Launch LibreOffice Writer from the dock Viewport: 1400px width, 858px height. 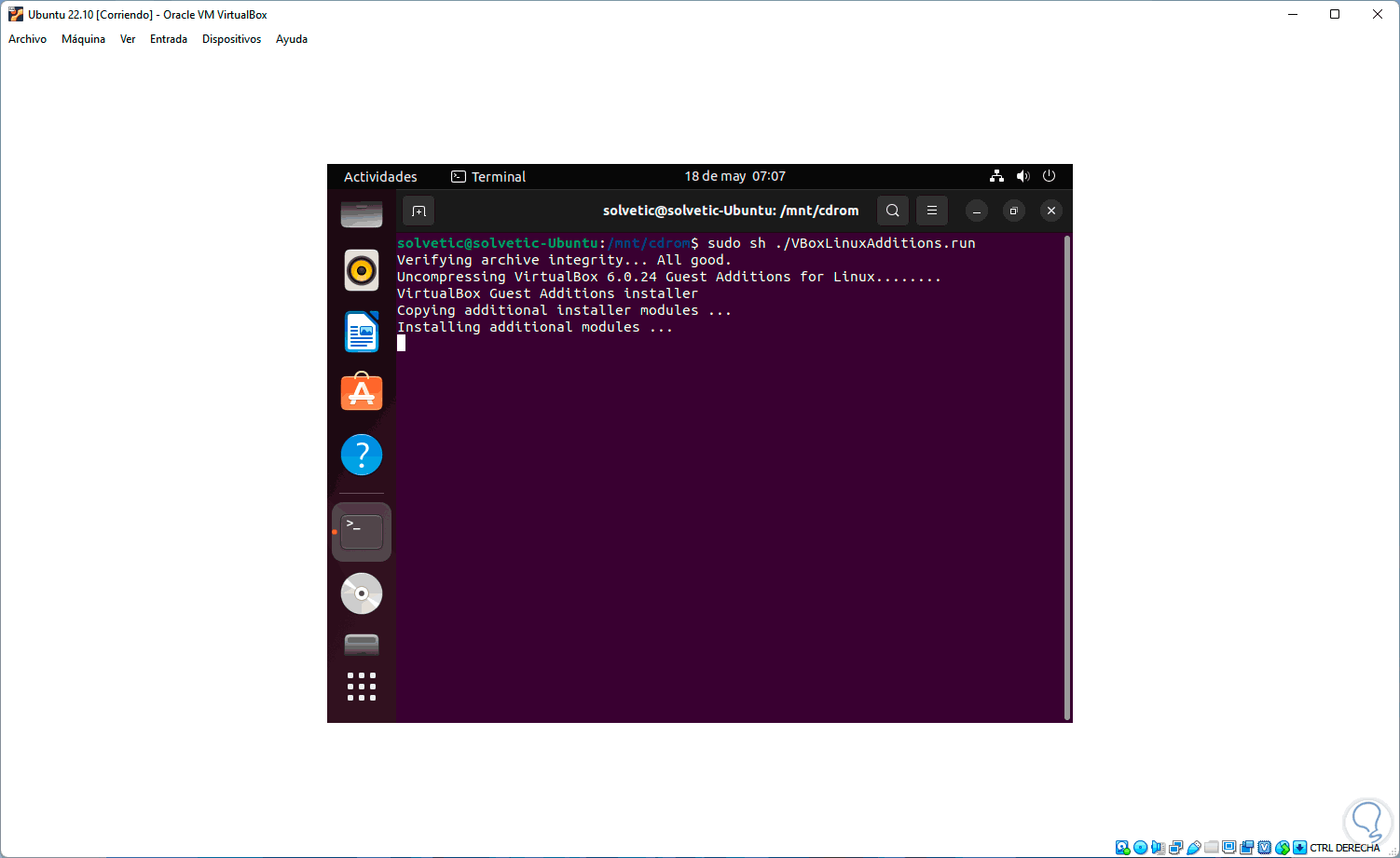point(362,332)
